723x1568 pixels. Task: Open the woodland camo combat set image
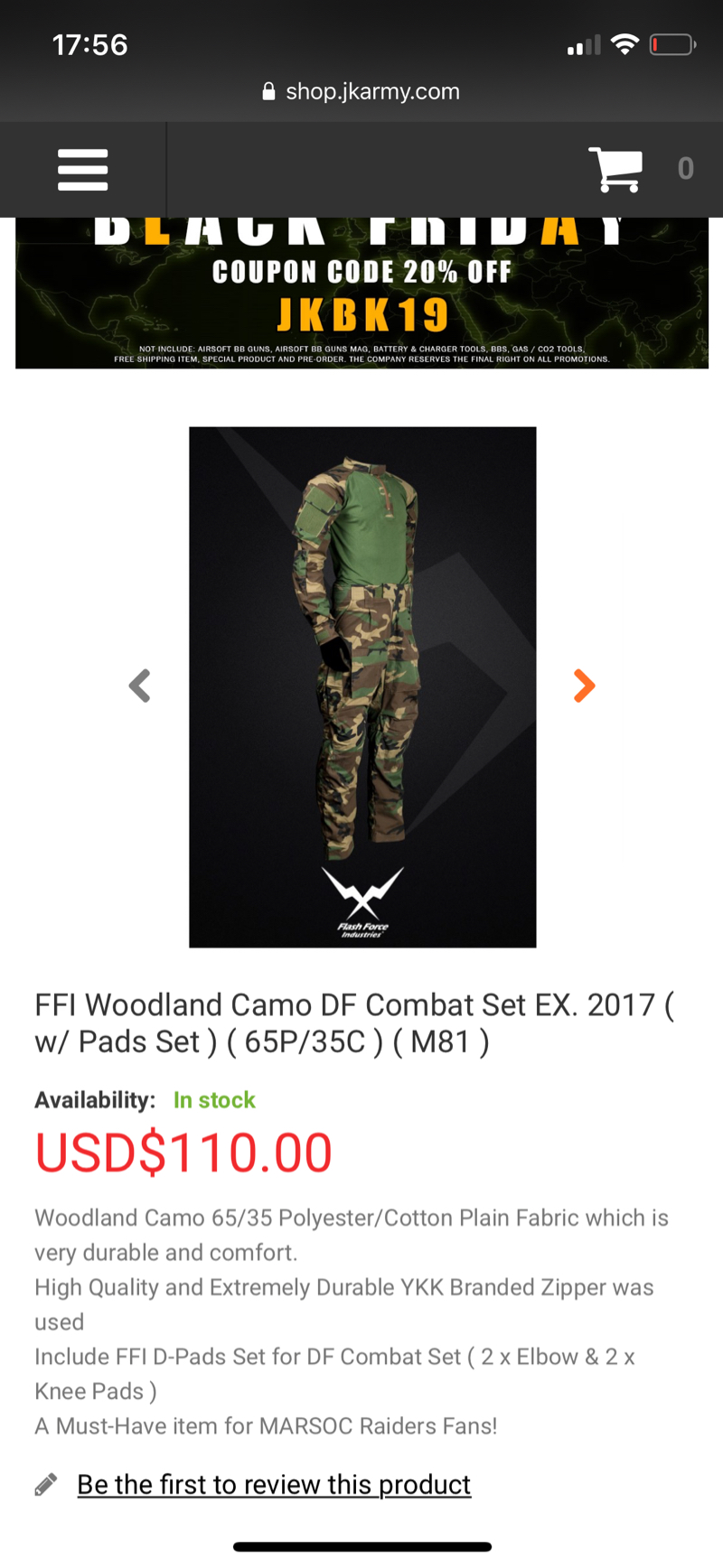362,687
